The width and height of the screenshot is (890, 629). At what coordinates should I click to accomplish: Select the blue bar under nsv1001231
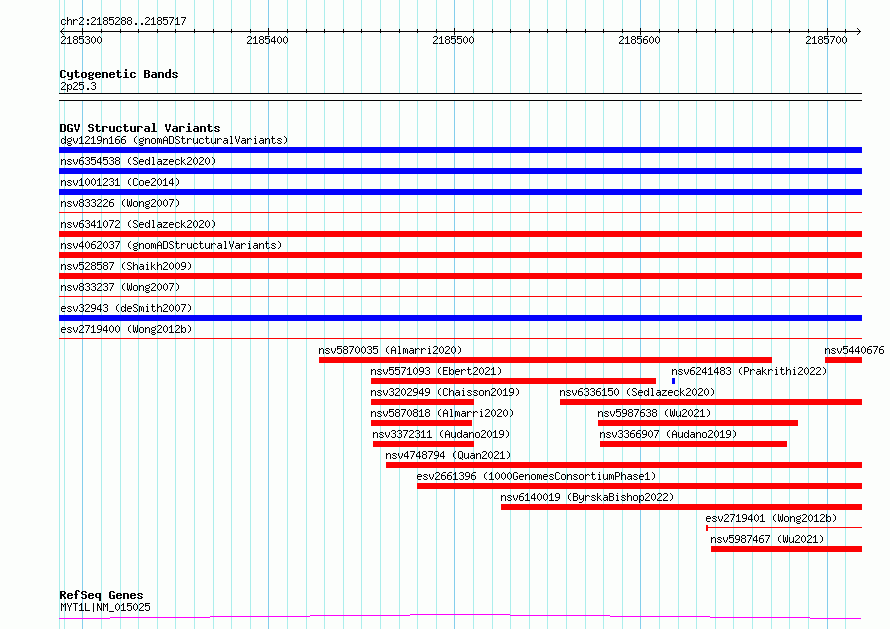pos(460,192)
